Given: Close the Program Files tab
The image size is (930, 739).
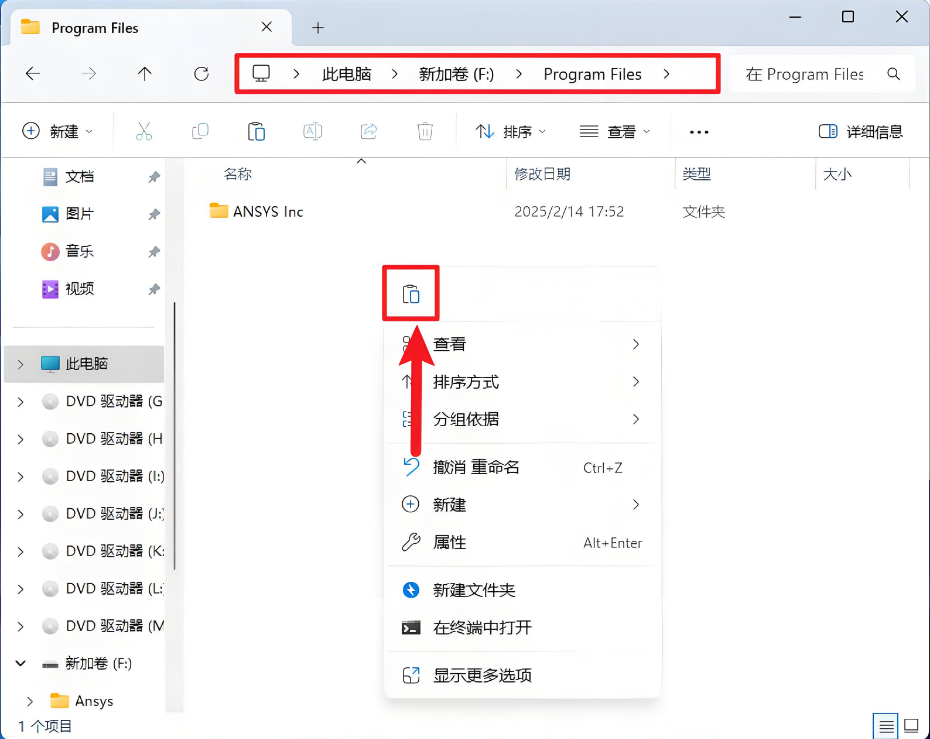Looking at the screenshot, I should 267,27.
